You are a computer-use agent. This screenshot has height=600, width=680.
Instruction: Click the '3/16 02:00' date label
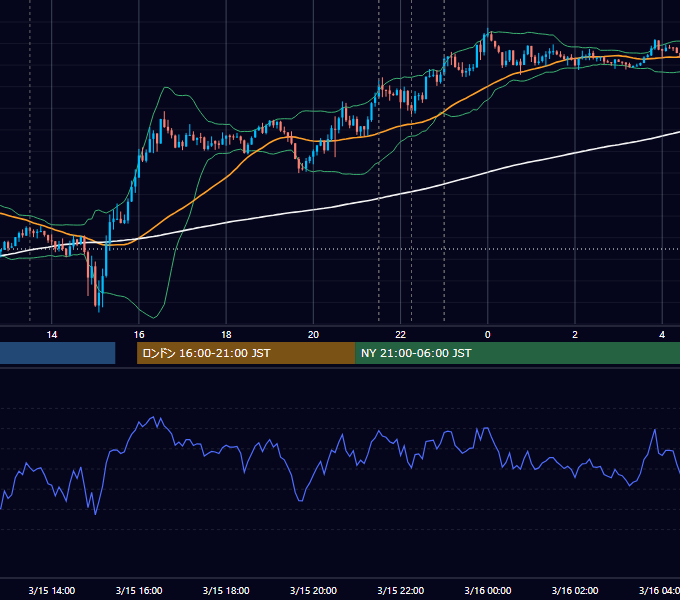575,590
